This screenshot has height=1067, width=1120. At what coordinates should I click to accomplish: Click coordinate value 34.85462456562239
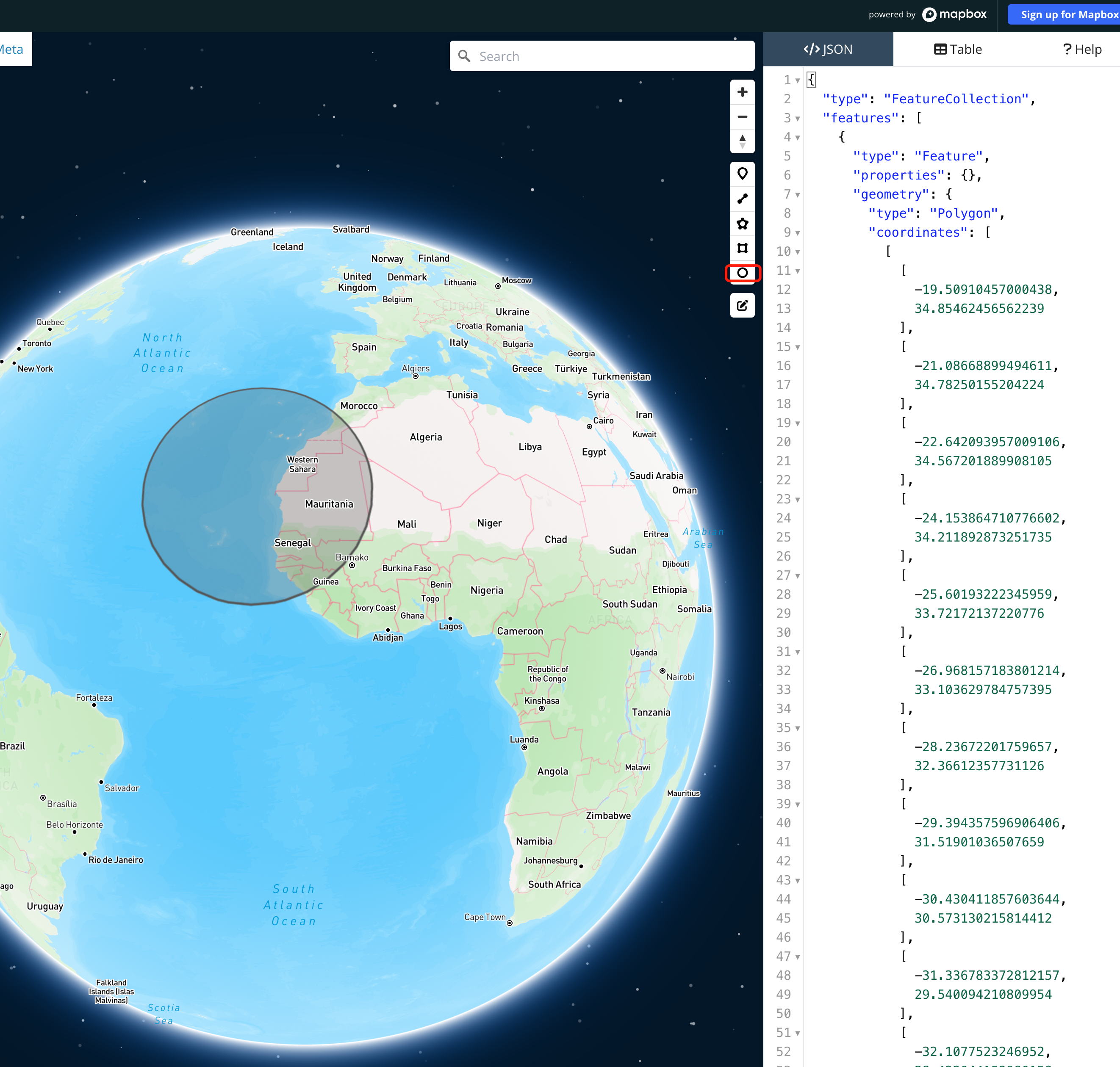tap(979, 308)
